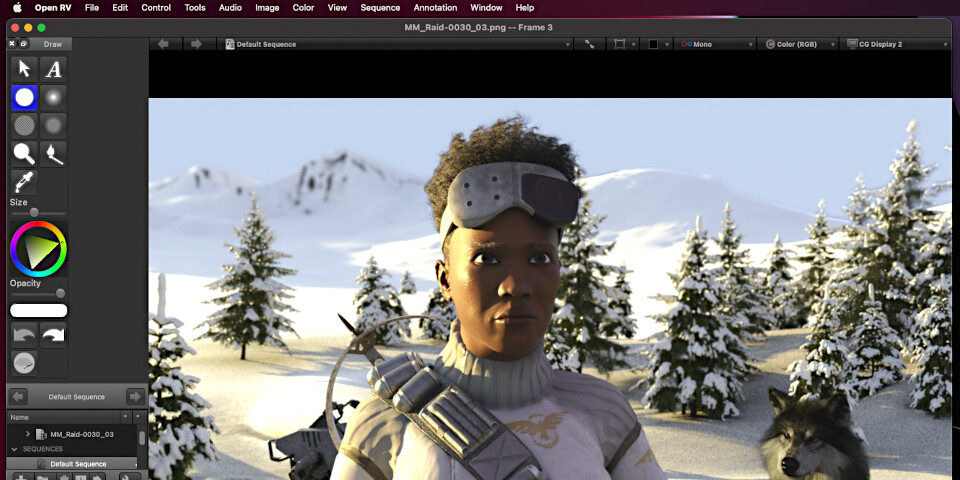Select the arrow pointer tool in Draw panel
Screen dimensions: 960x480
24,69
